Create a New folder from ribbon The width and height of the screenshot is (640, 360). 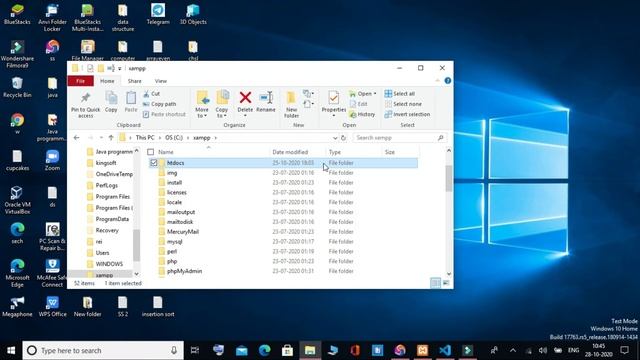(x=291, y=104)
